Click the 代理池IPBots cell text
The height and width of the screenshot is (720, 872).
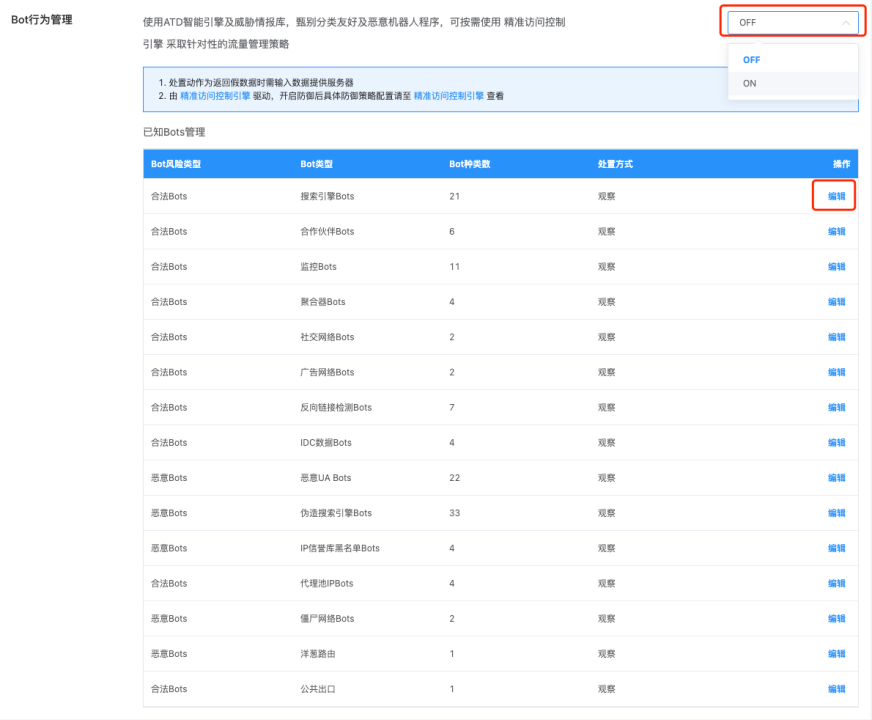[x=327, y=583]
